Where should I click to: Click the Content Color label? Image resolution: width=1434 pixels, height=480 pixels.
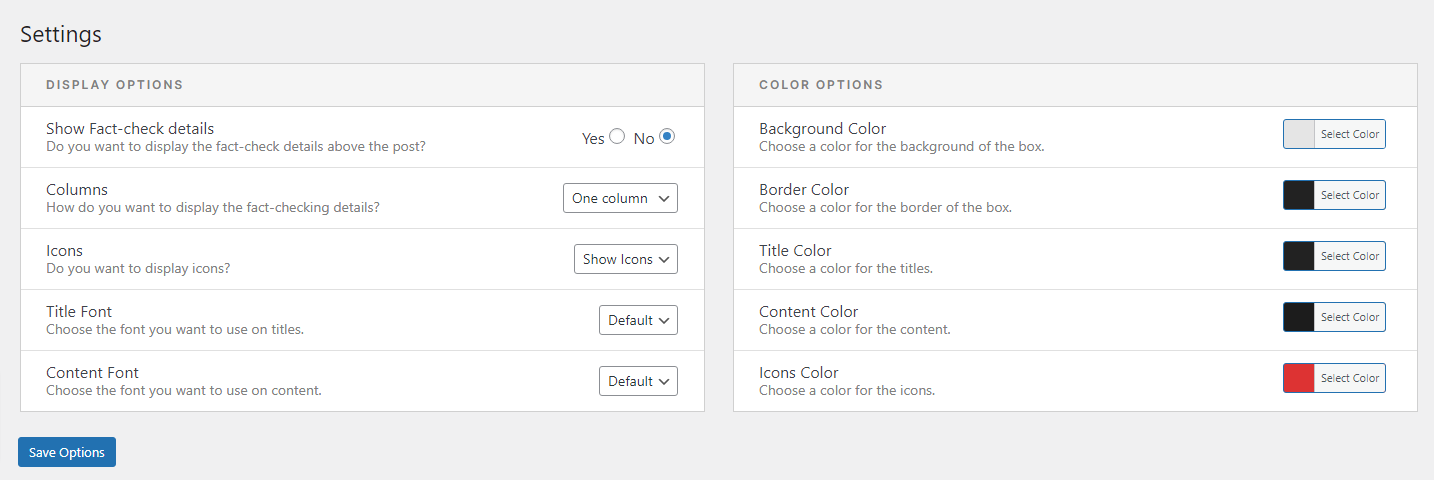click(x=809, y=312)
